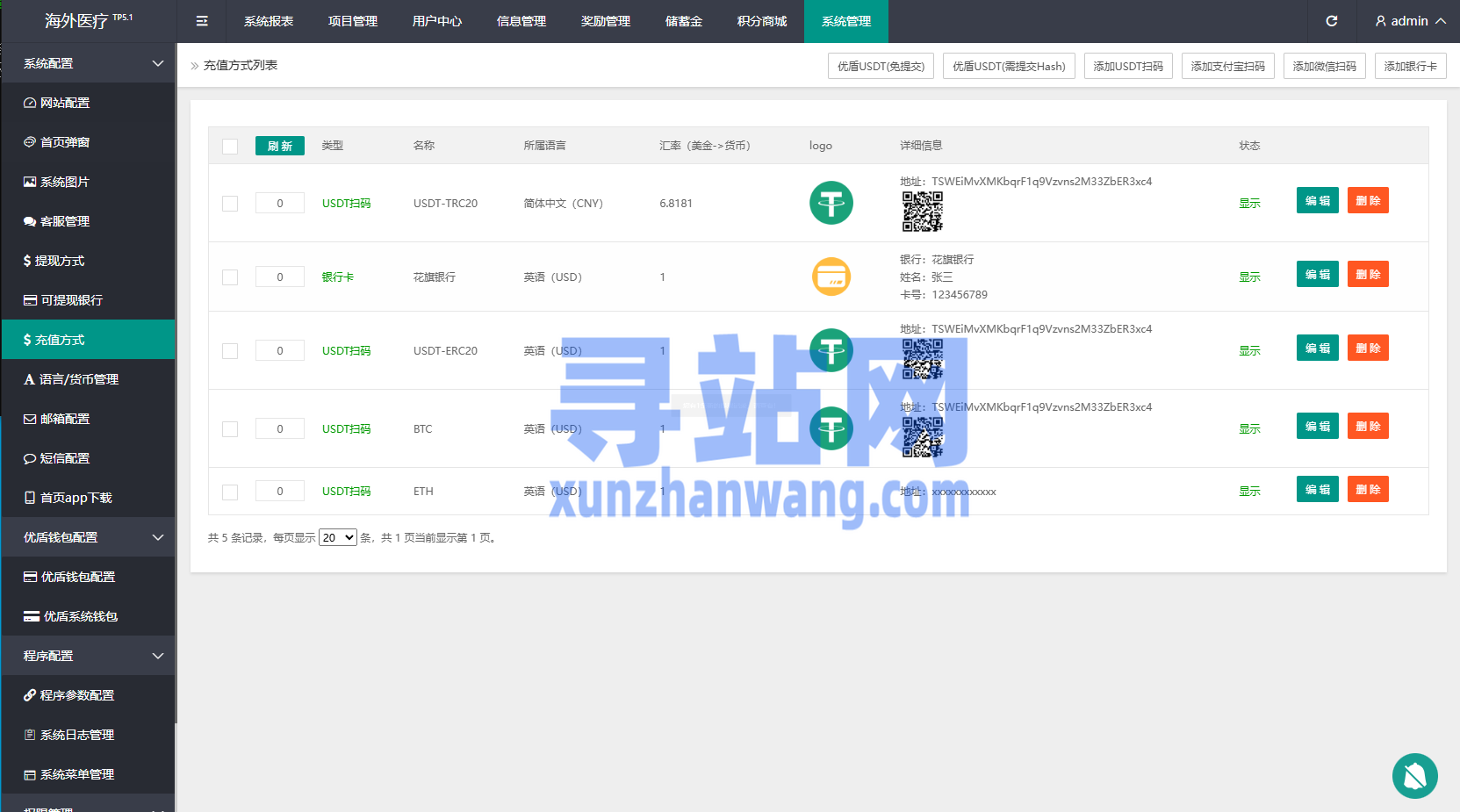Click the muted notification bell floating button
The image size is (1460, 812).
pyautogui.click(x=1414, y=776)
